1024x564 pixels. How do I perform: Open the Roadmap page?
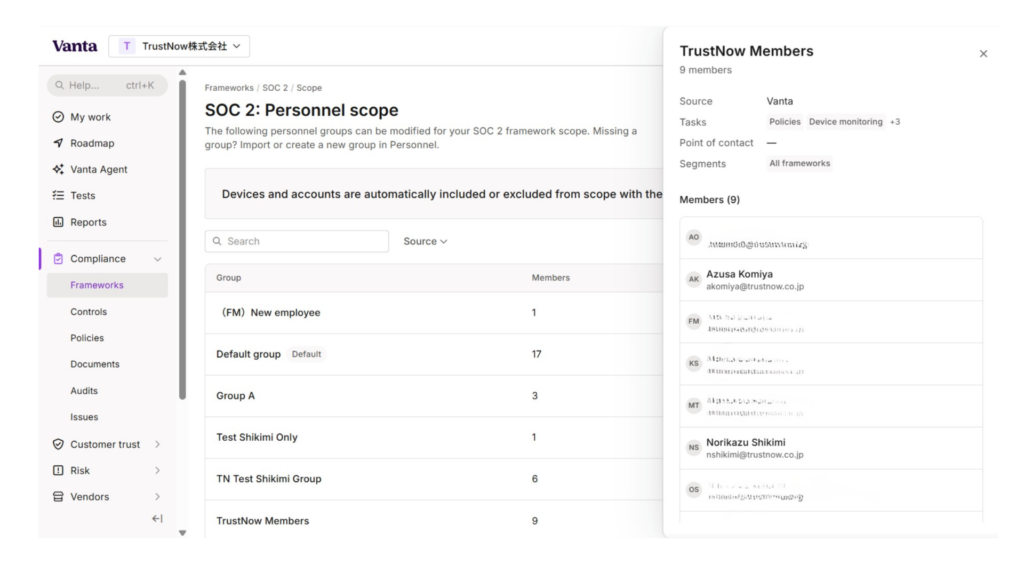[92, 143]
